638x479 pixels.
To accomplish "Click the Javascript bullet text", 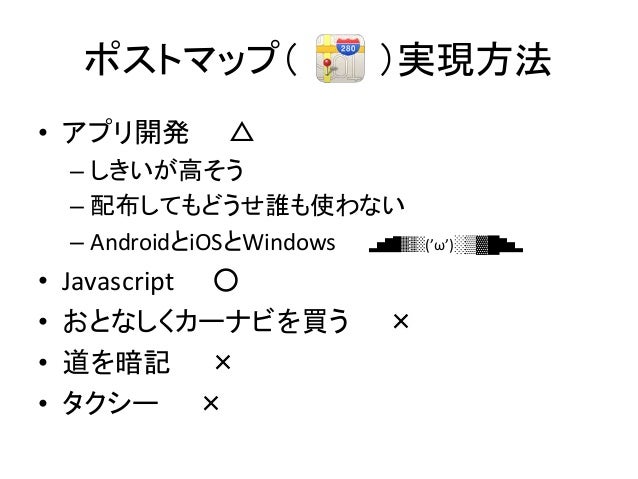I will [118, 282].
